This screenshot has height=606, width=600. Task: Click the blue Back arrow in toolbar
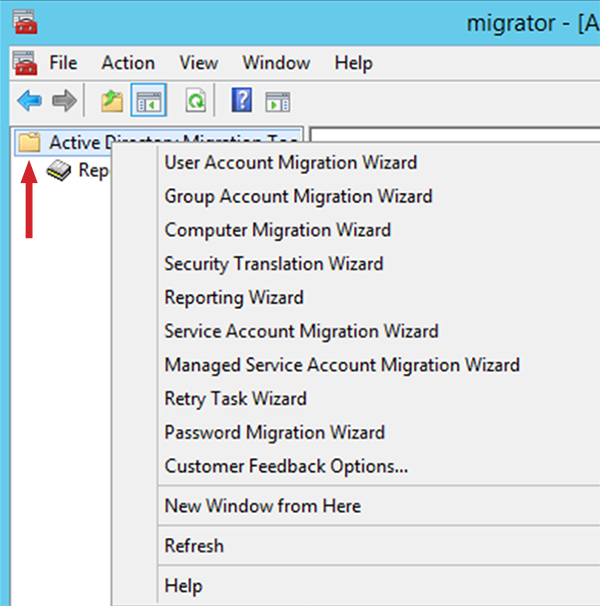30,100
